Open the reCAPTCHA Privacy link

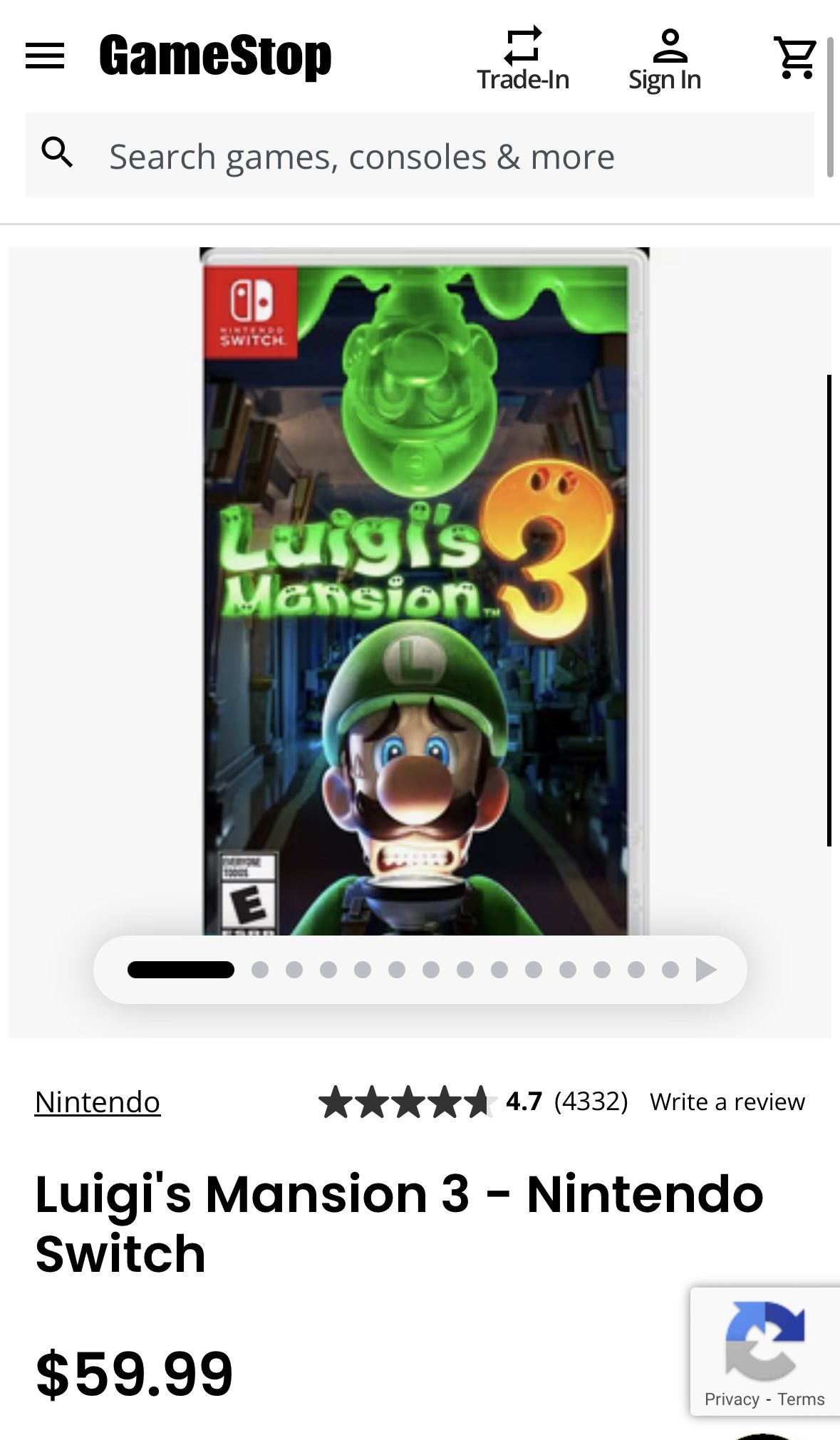(732, 1399)
